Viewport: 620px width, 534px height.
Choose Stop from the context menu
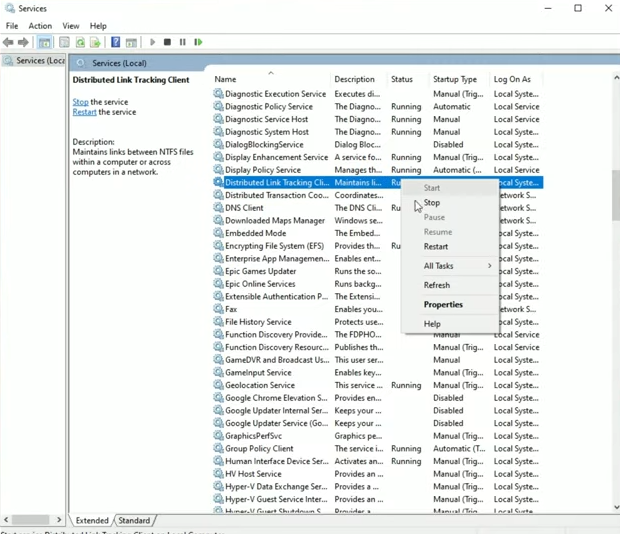click(x=432, y=203)
